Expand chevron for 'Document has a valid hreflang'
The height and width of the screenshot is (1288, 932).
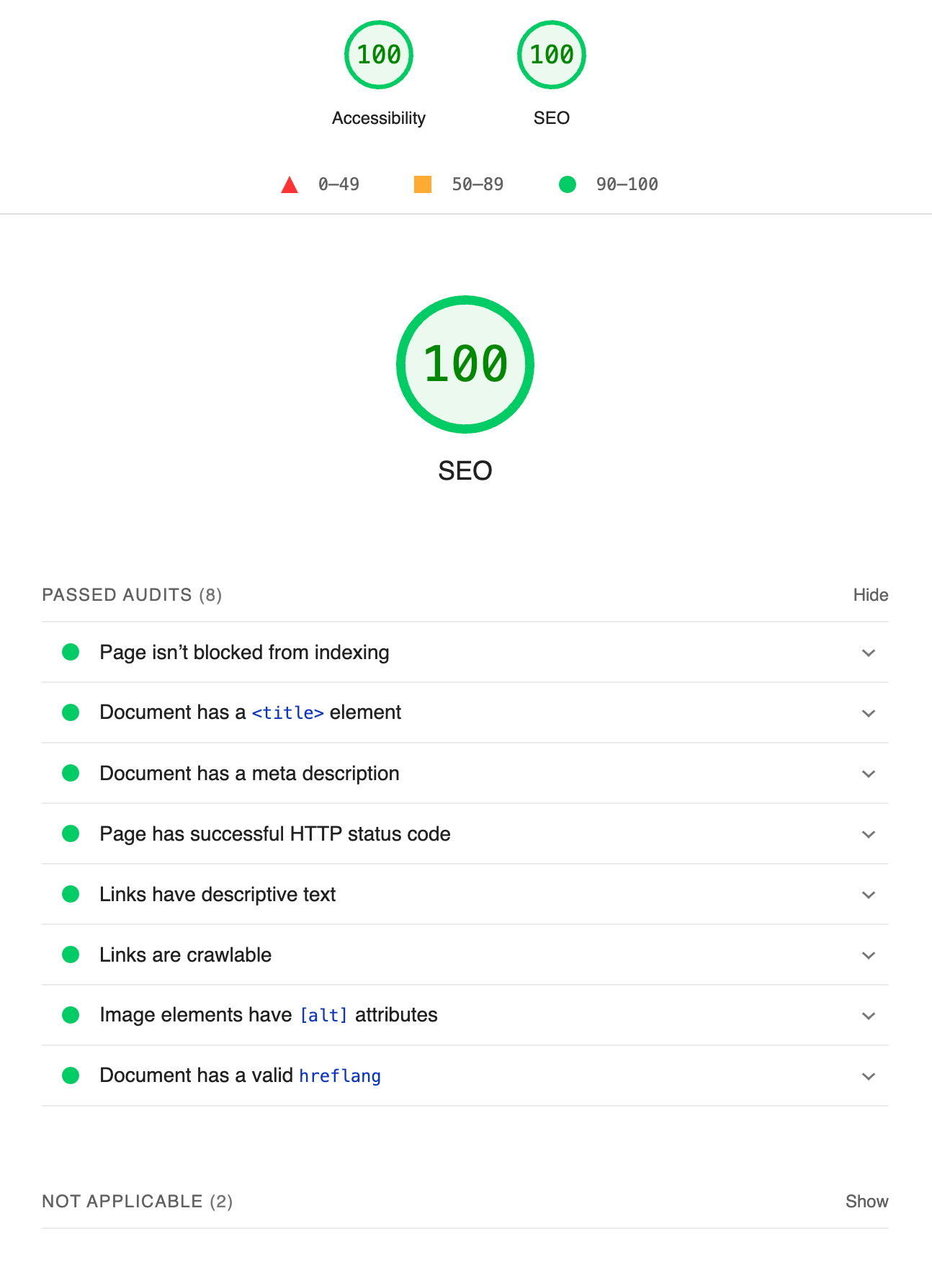pyautogui.click(x=869, y=1076)
